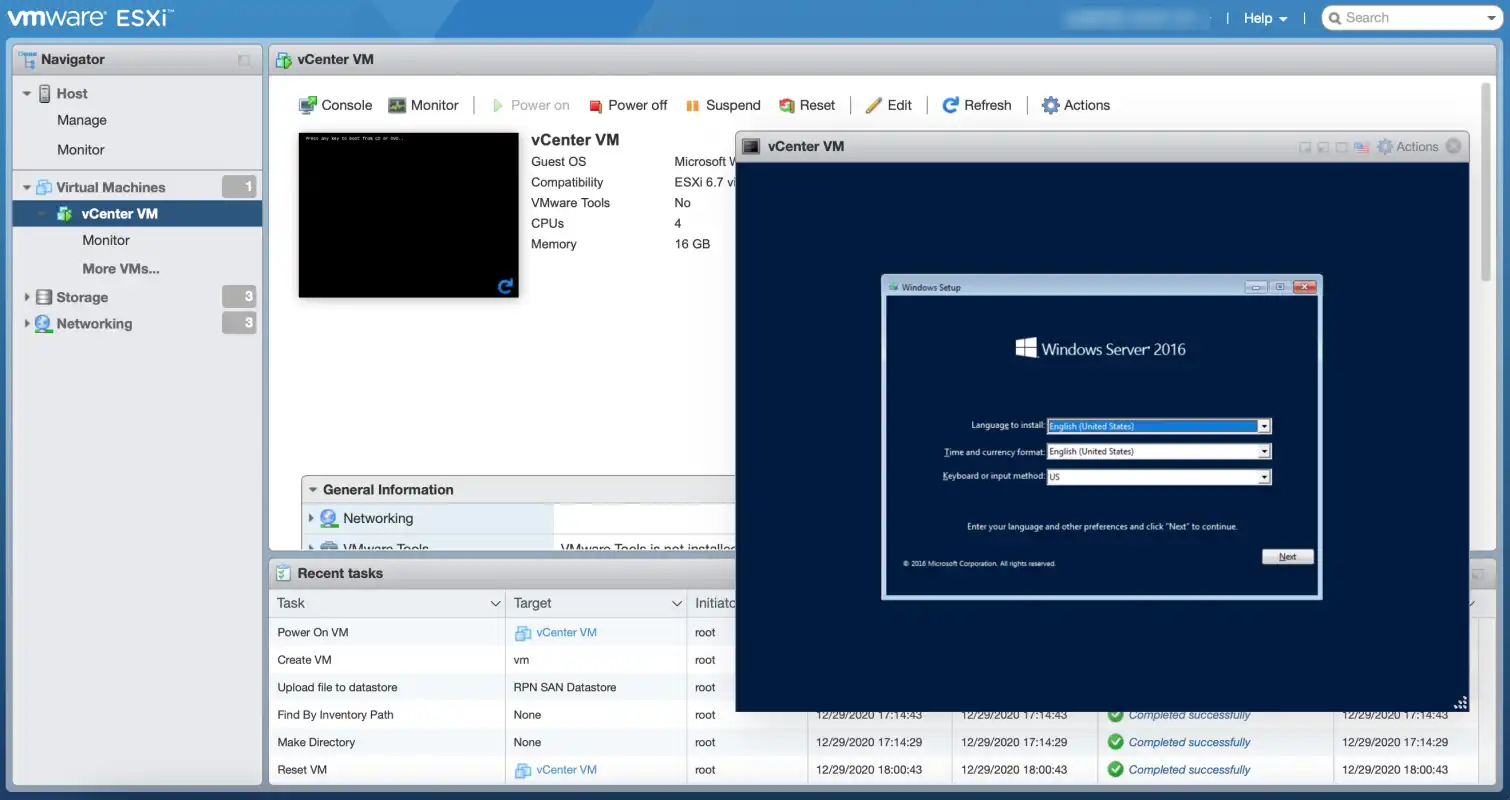The height and width of the screenshot is (800, 1510).
Task: Minimize the Navigator panel
Action: pos(244,60)
